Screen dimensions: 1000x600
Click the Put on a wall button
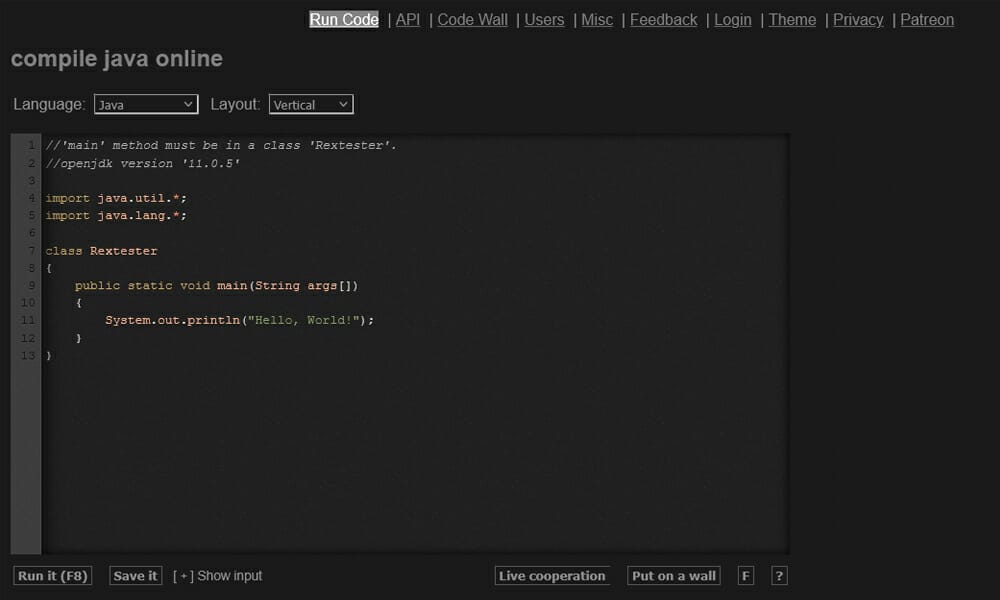pos(673,576)
